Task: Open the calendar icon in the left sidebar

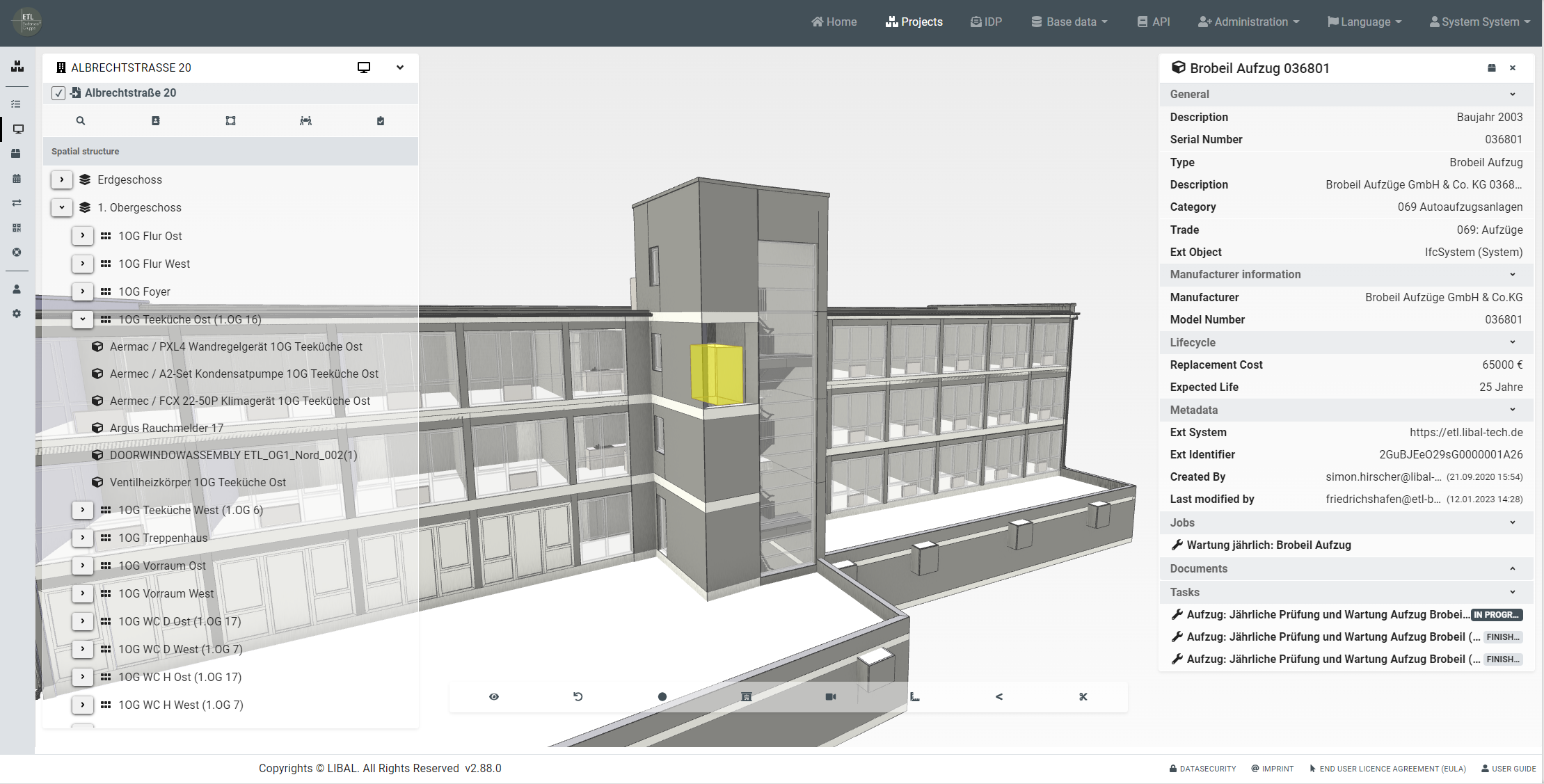Action: (17, 179)
